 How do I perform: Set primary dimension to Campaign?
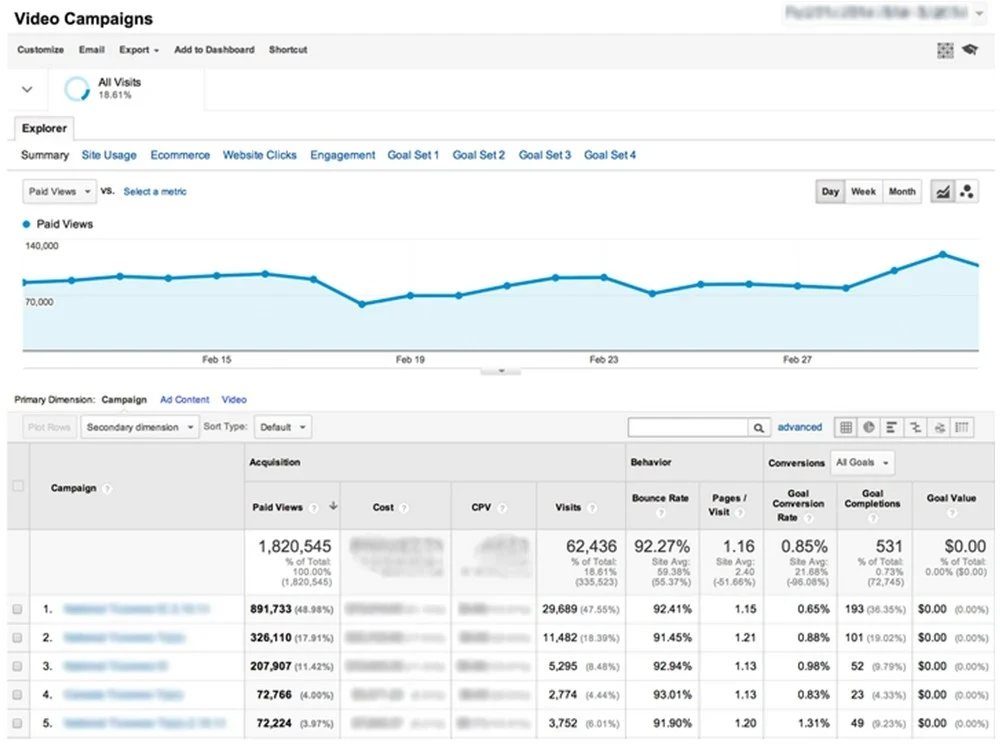click(124, 400)
